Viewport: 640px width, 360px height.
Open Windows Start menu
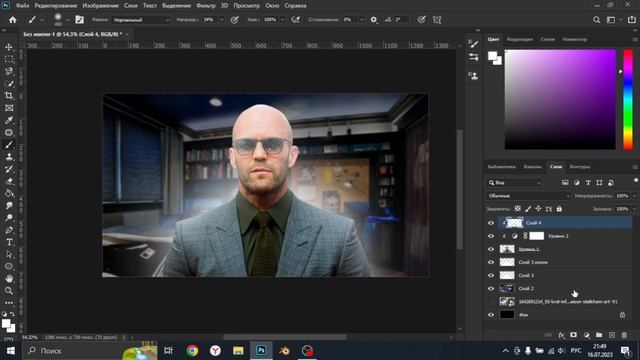(x=11, y=351)
